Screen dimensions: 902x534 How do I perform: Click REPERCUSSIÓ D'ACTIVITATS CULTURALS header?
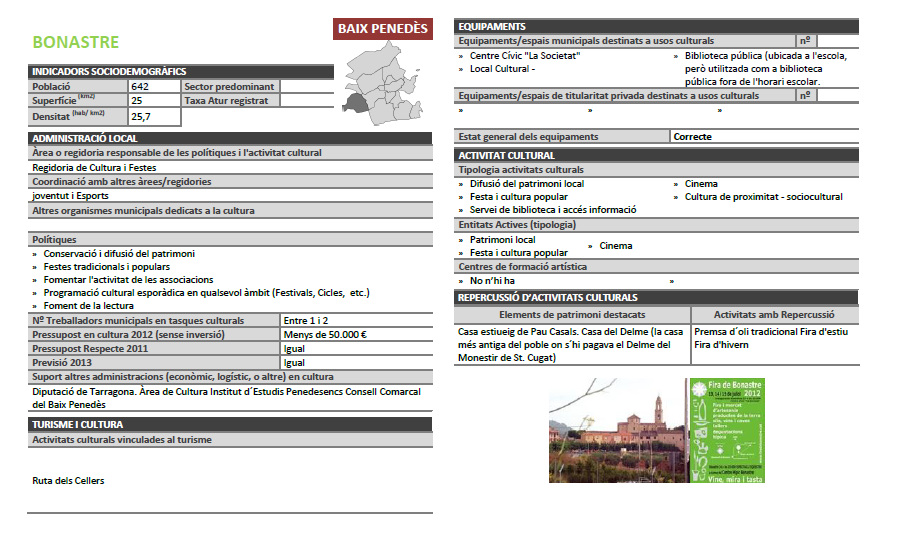(x=656, y=297)
